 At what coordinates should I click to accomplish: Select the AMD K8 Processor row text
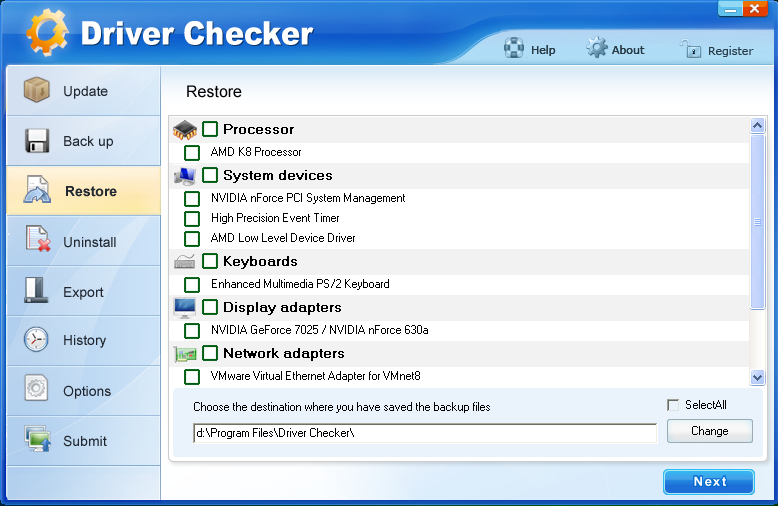[256, 152]
